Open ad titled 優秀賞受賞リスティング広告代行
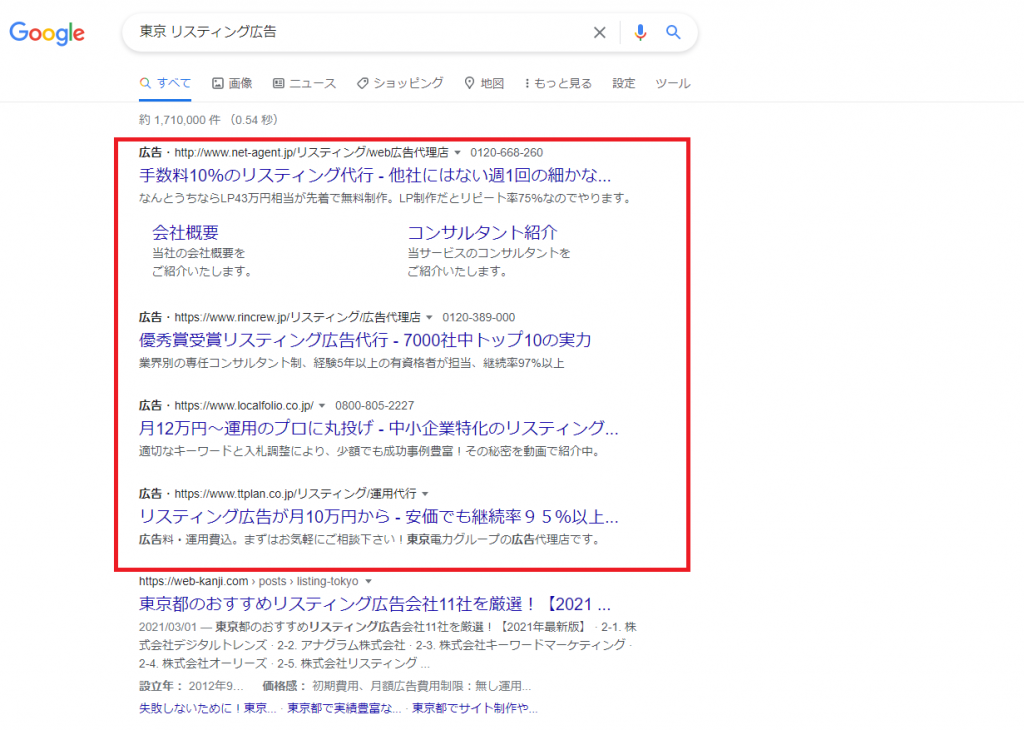 (365, 340)
